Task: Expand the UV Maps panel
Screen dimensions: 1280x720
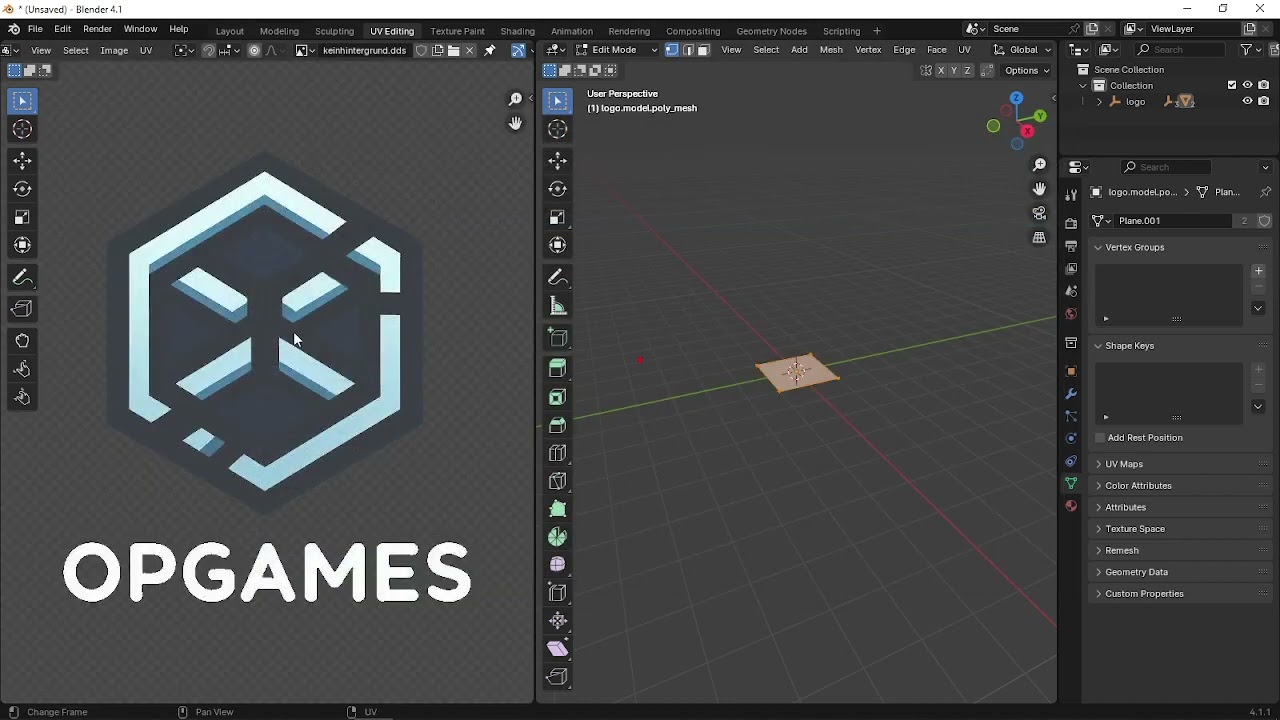Action: pos(1124,464)
